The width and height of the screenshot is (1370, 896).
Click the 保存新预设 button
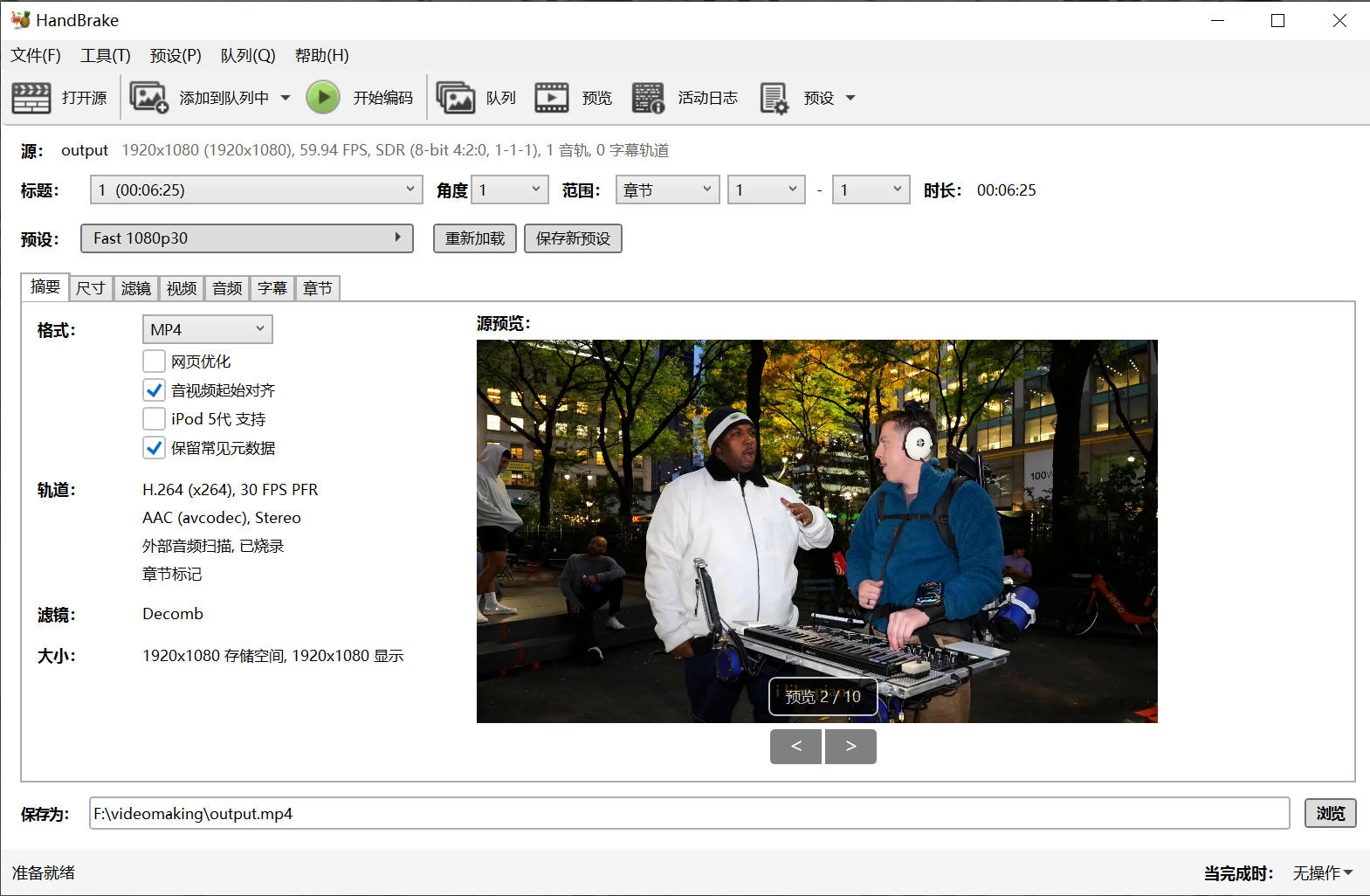573,238
